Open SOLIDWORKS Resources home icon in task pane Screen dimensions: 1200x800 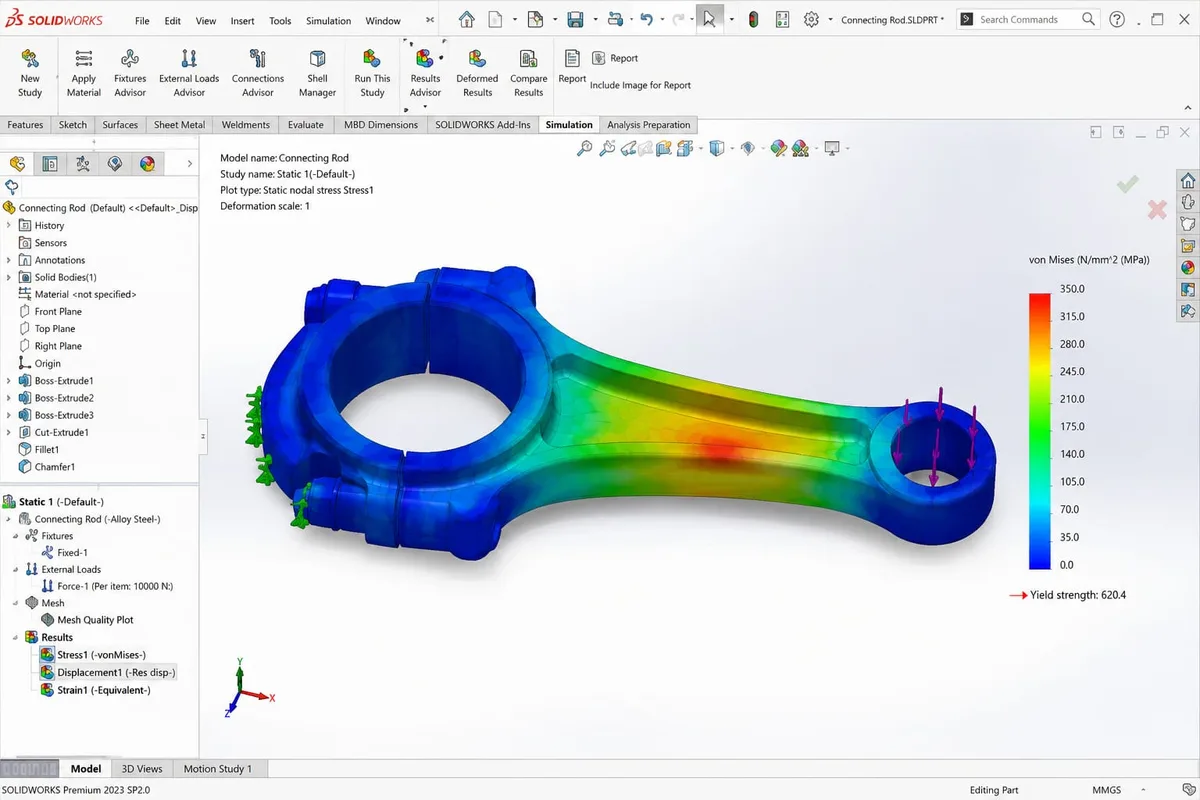coord(1188,180)
